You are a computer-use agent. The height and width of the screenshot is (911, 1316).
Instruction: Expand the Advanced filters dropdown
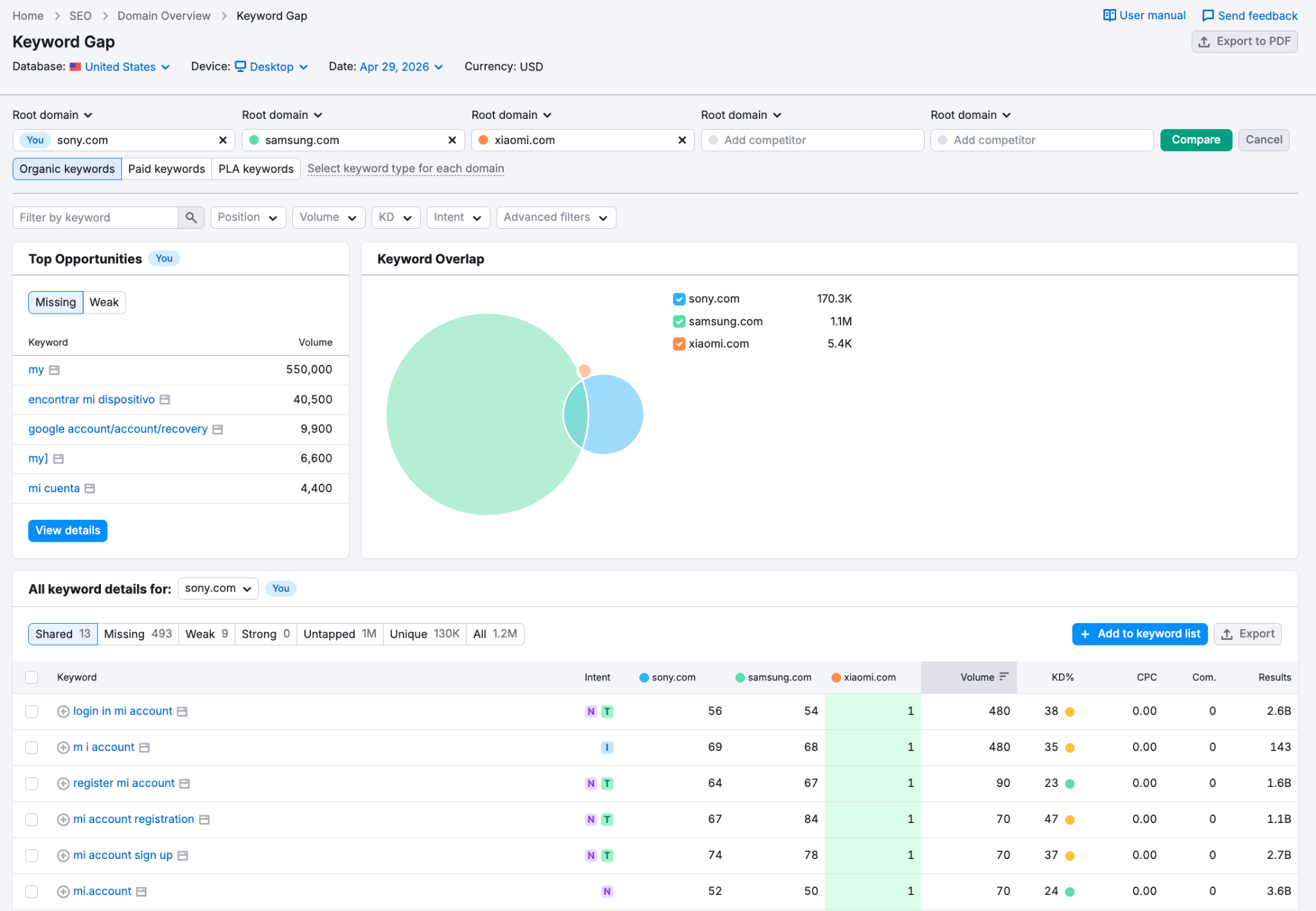click(556, 217)
